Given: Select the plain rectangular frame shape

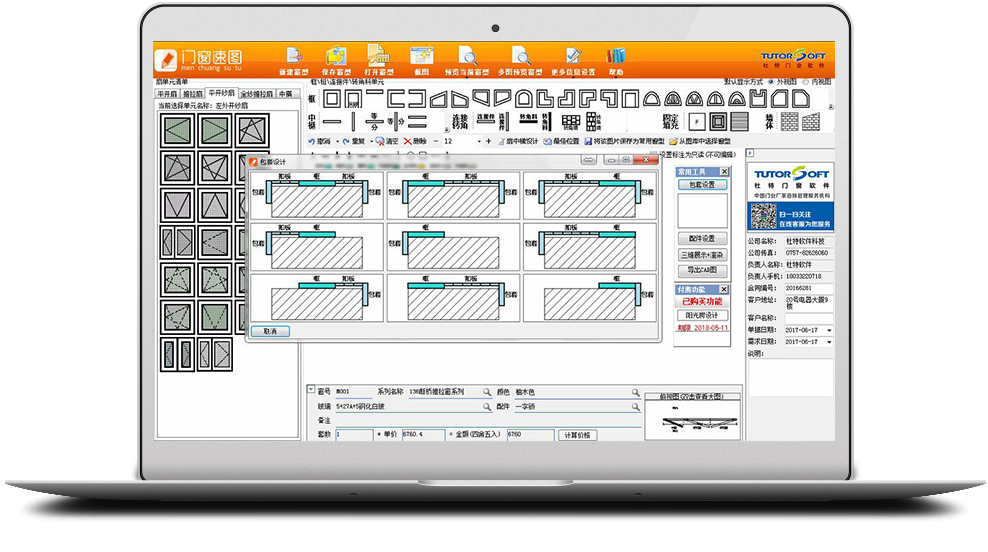Looking at the screenshot, I should point(332,99).
